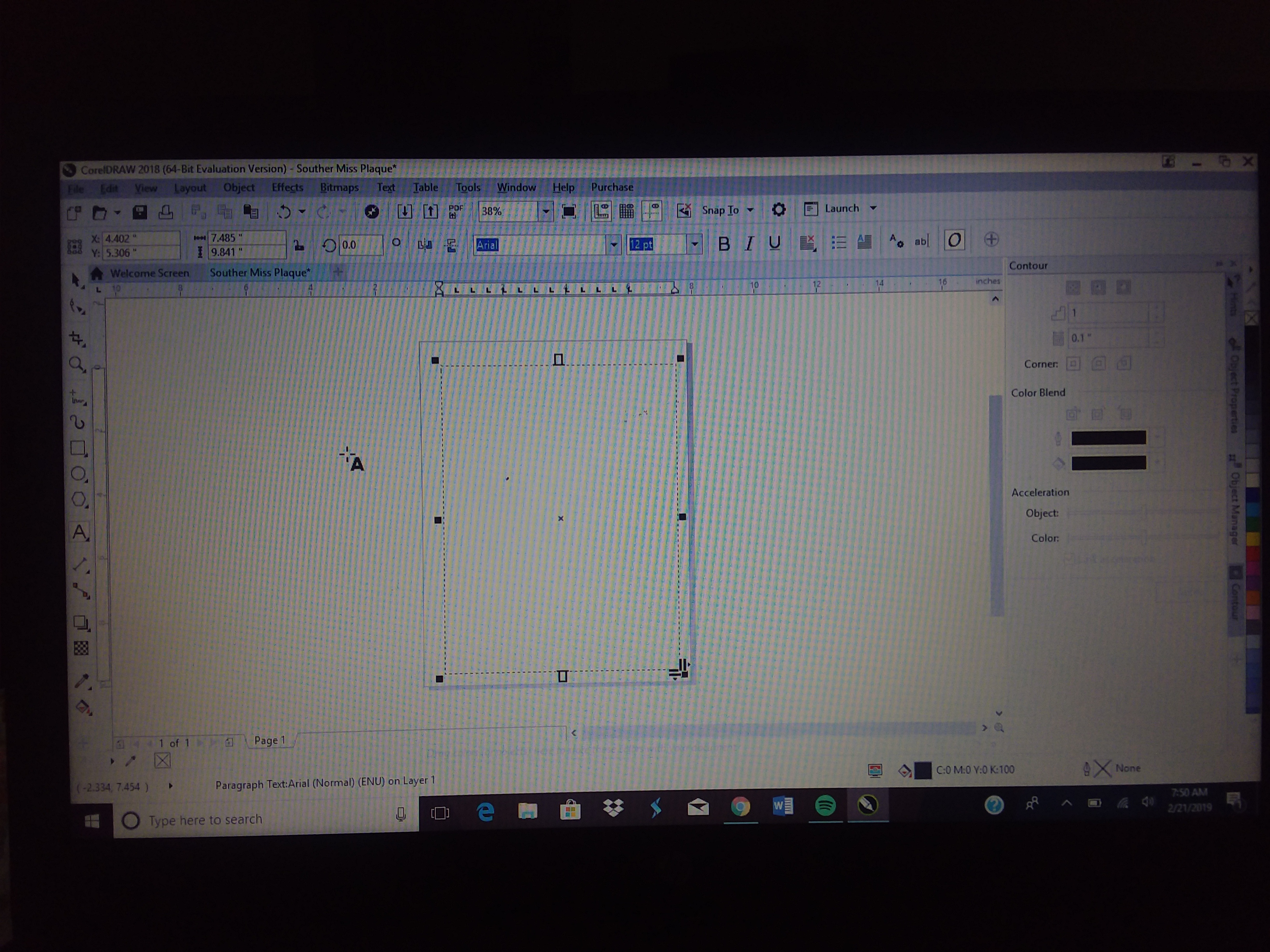Toggle bulleted list formatting
Viewport: 1270px width, 952px height.
839,243
